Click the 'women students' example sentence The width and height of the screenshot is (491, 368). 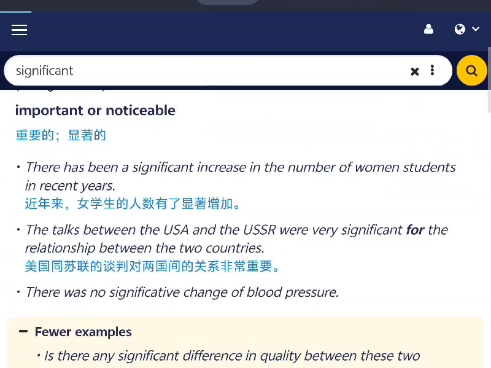(x=240, y=176)
